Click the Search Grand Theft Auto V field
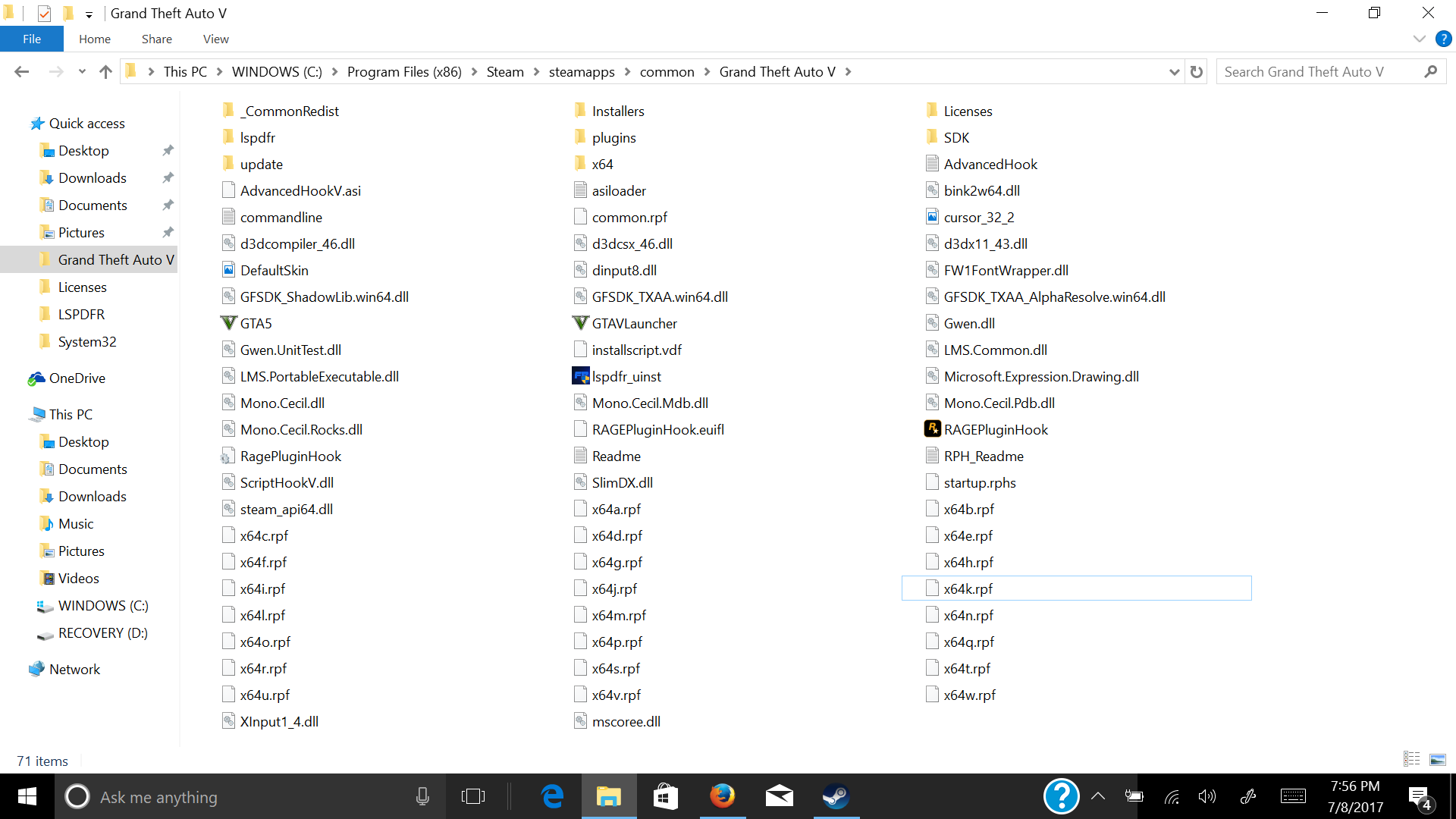The image size is (1456, 819). [1319, 72]
